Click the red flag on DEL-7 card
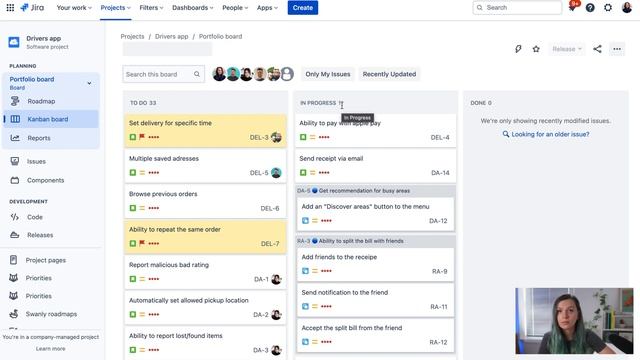The image size is (640, 360). [142, 243]
